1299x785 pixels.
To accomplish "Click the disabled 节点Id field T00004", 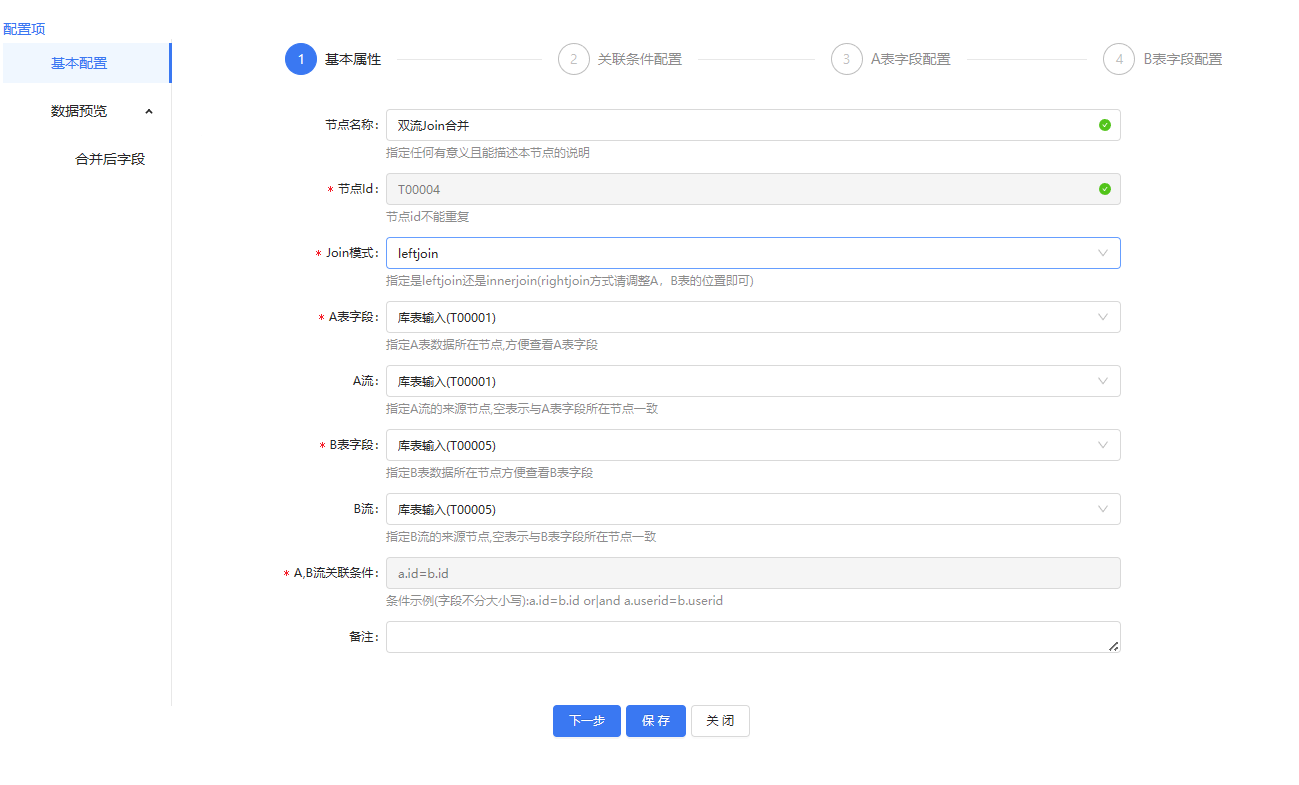I will coord(753,189).
